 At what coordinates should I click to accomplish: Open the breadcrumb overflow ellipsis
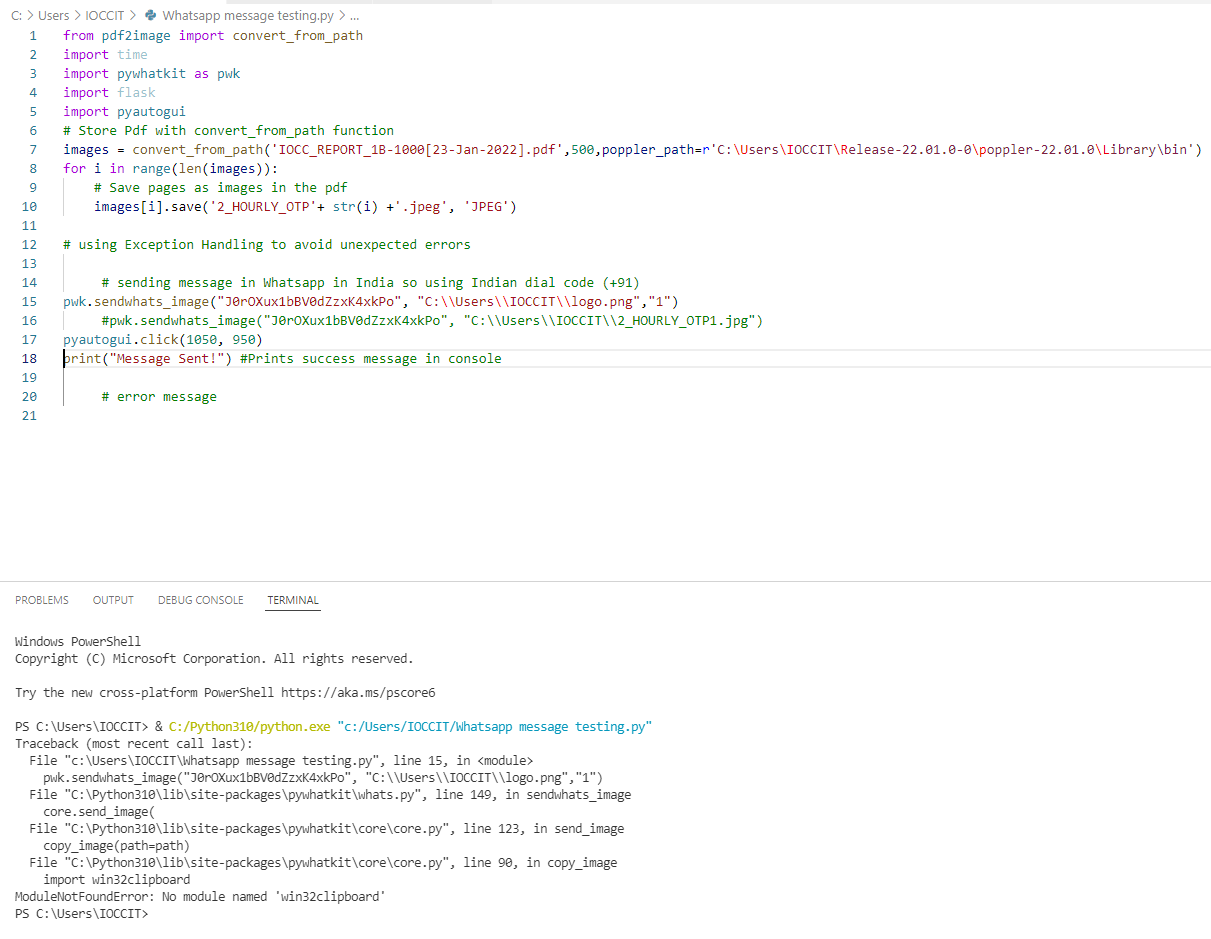(x=355, y=15)
